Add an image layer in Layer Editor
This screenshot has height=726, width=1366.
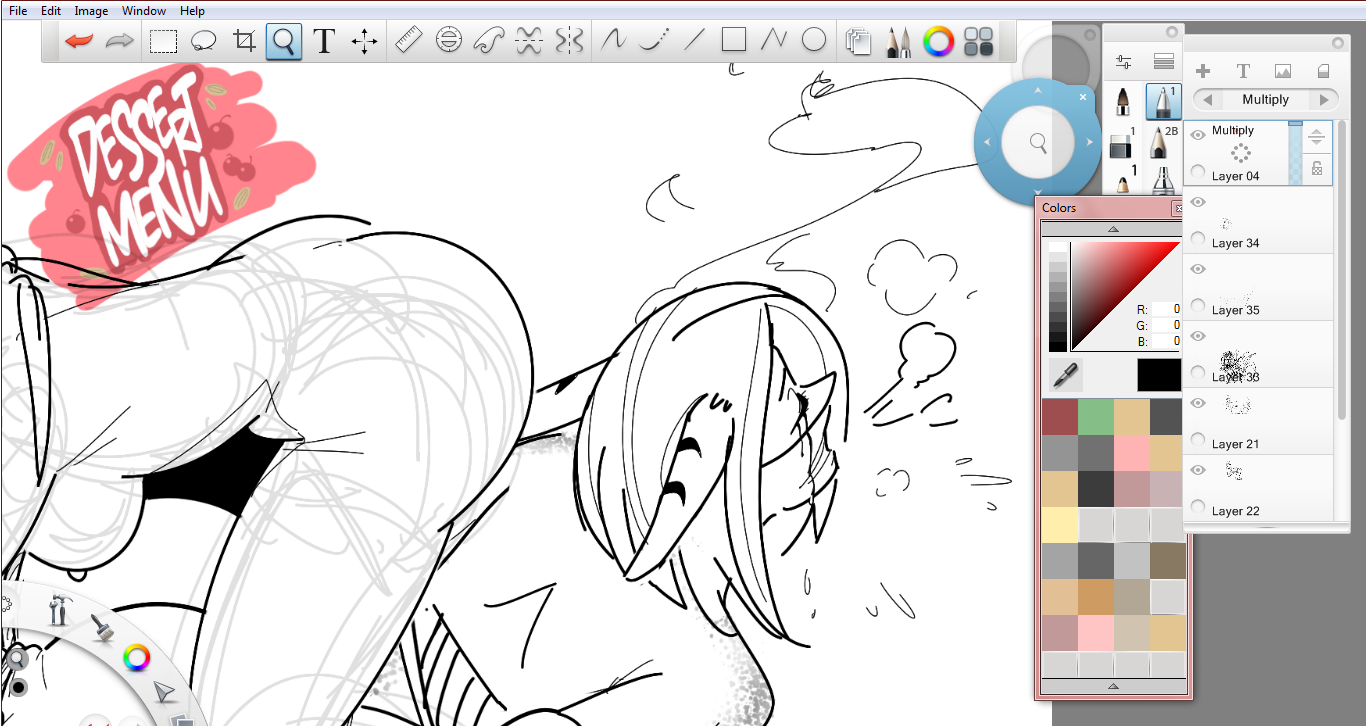1283,71
